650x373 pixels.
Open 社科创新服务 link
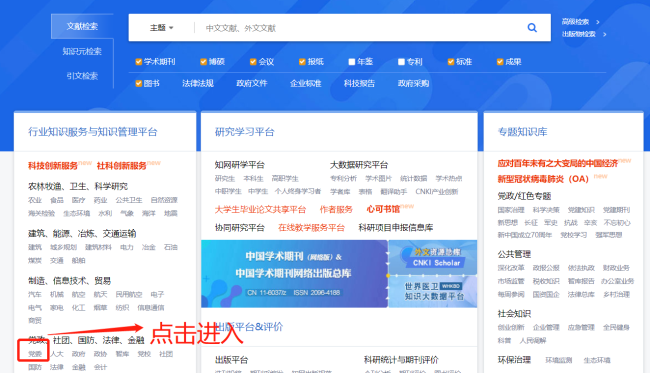click(121, 166)
